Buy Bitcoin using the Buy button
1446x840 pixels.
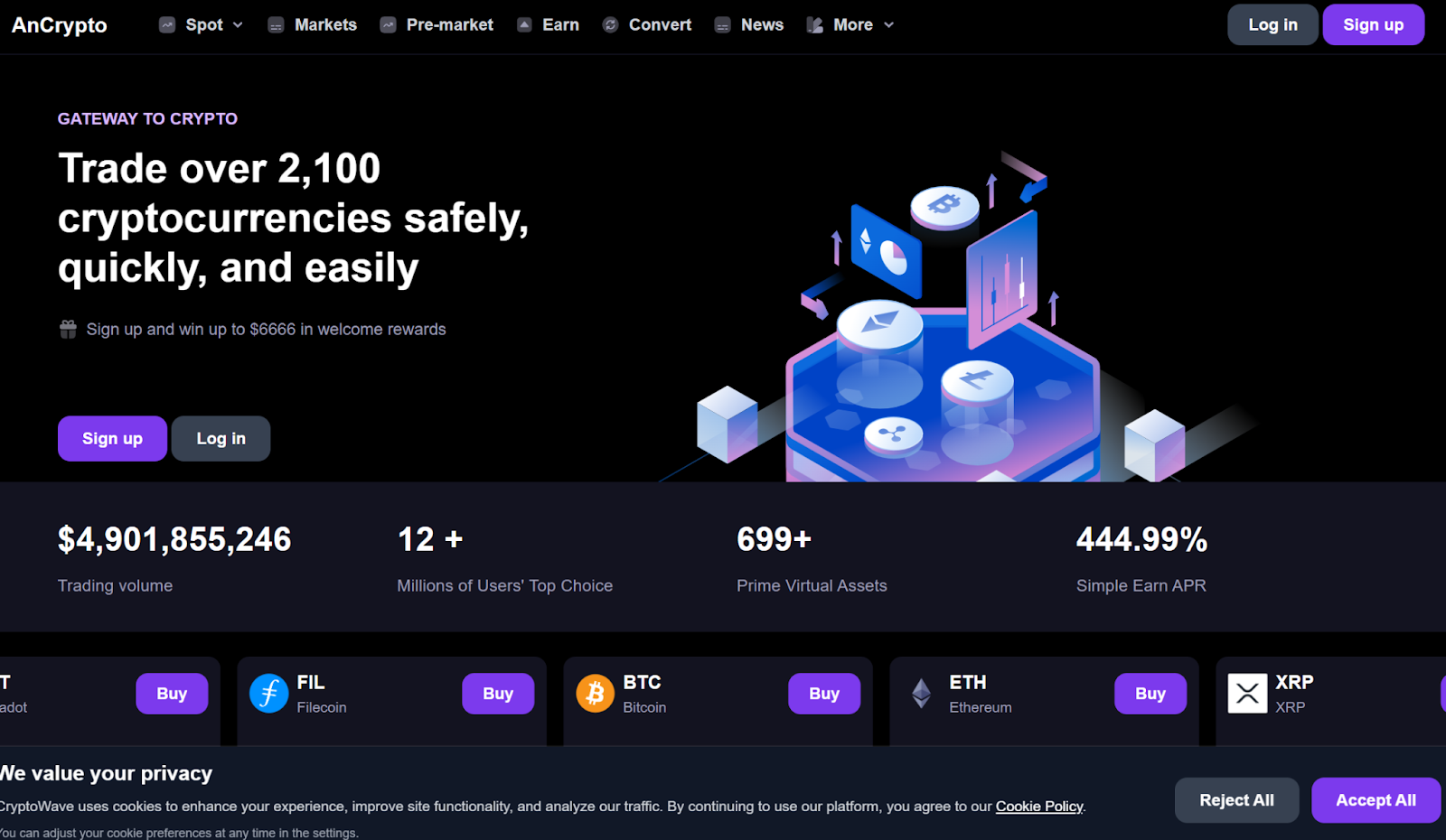point(823,694)
